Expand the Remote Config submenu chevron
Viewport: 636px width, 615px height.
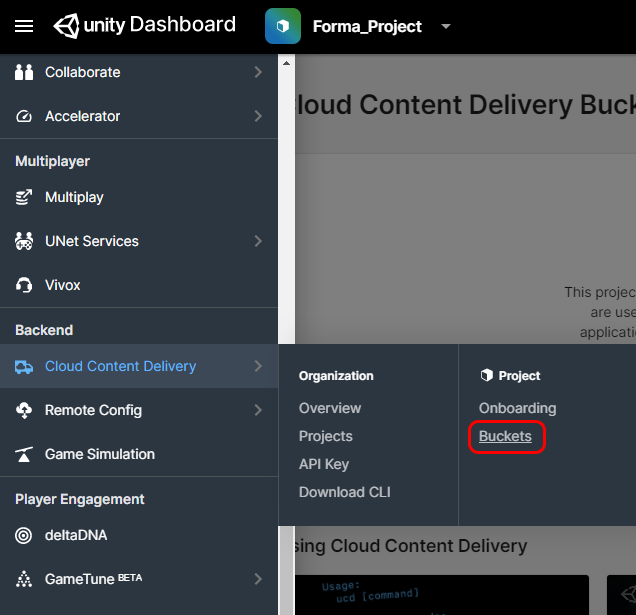coord(258,410)
